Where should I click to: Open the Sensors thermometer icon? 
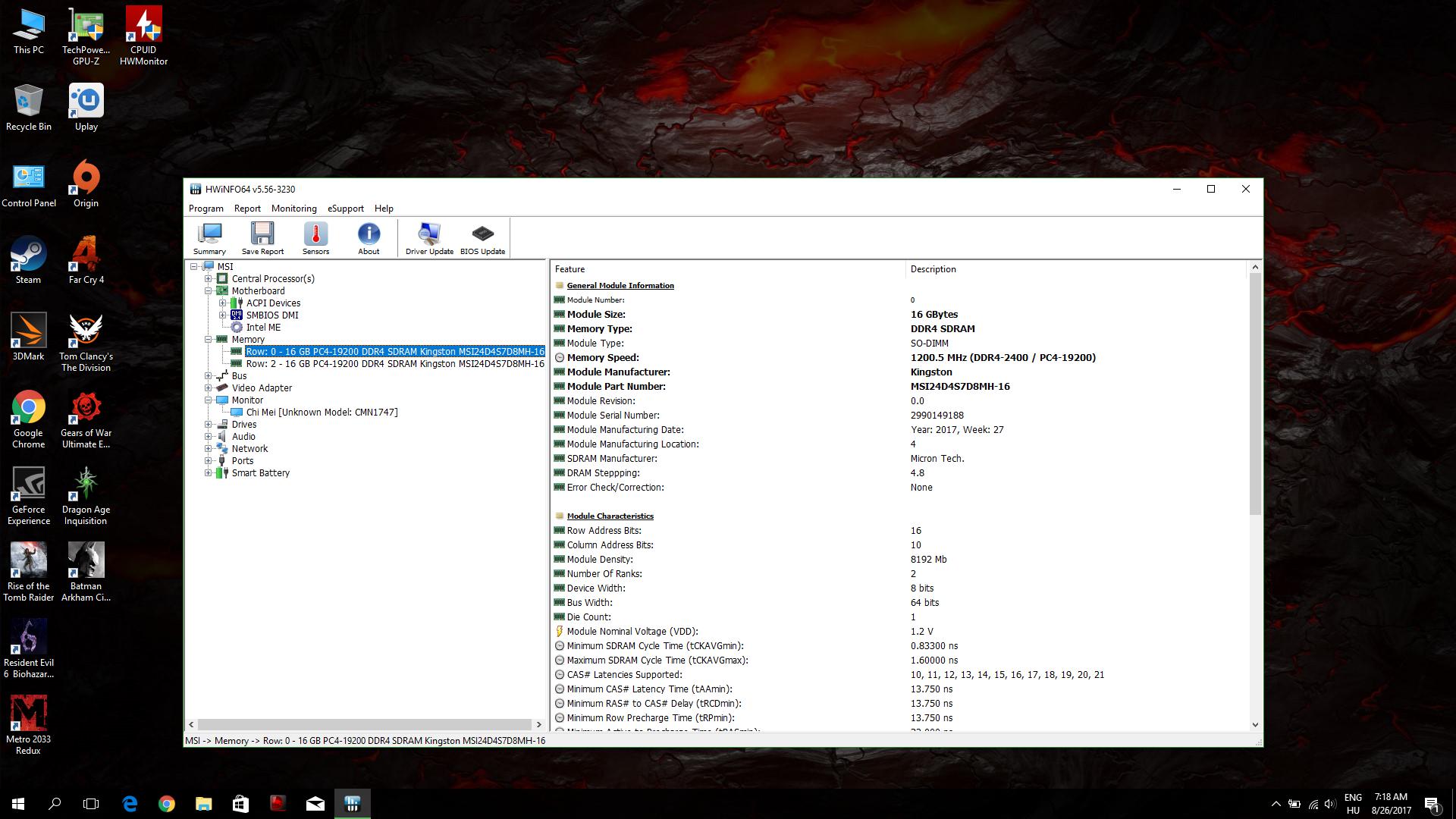tap(315, 239)
